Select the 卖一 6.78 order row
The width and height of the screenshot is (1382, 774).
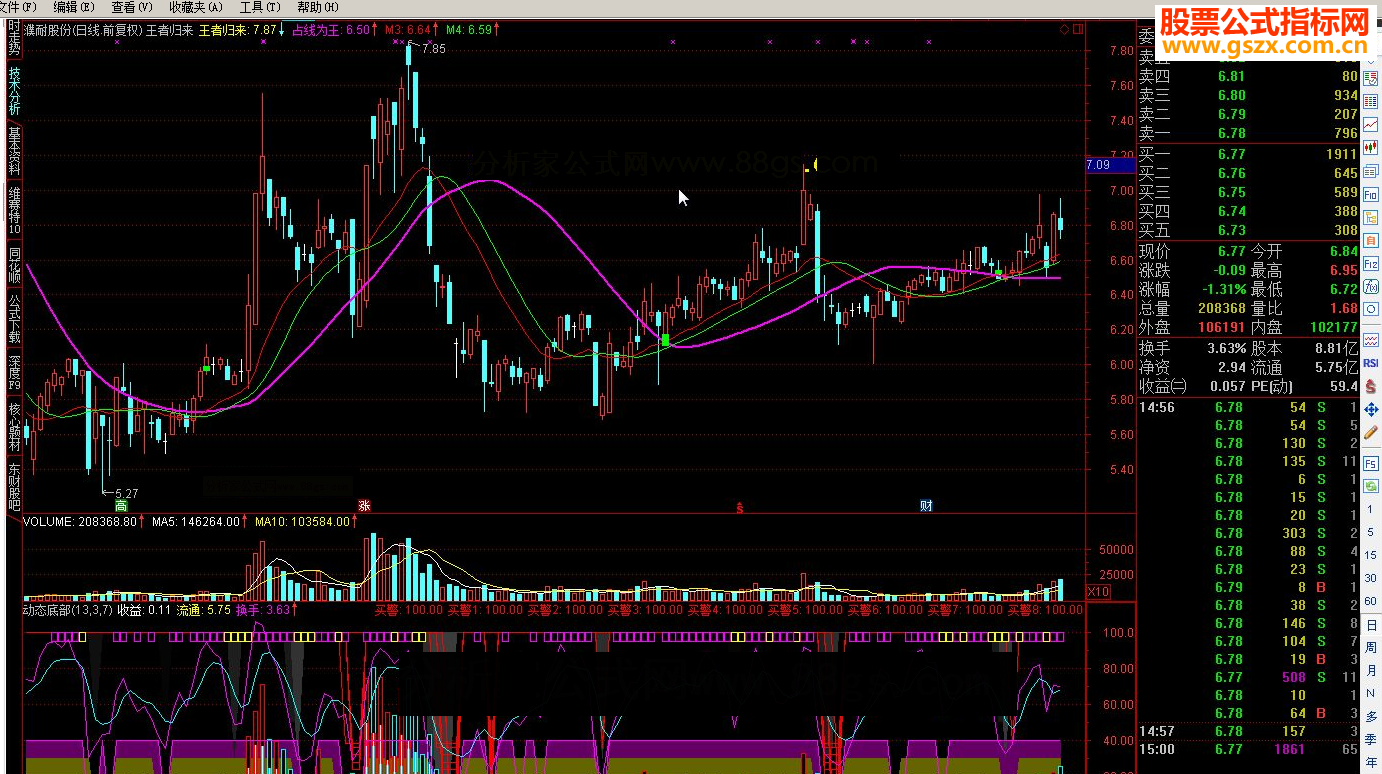(x=1248, y=133)
